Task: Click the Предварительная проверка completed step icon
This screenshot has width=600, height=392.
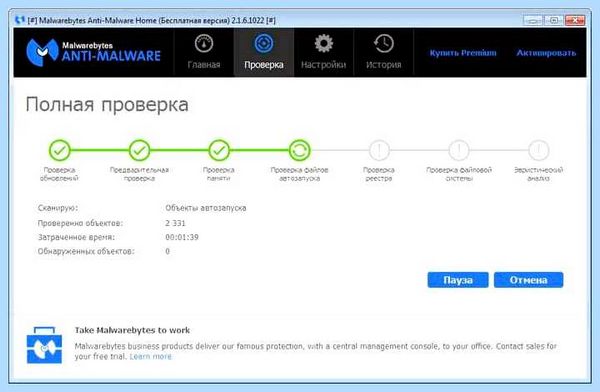Action: pos(139,150)
